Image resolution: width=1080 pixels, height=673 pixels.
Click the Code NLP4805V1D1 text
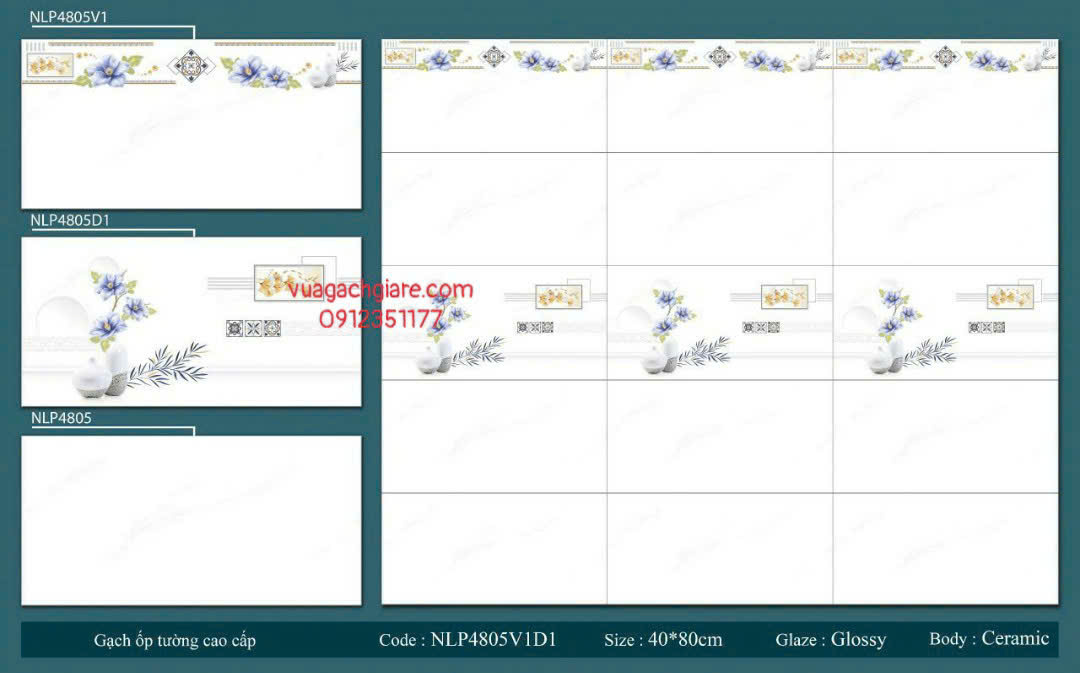467,640
